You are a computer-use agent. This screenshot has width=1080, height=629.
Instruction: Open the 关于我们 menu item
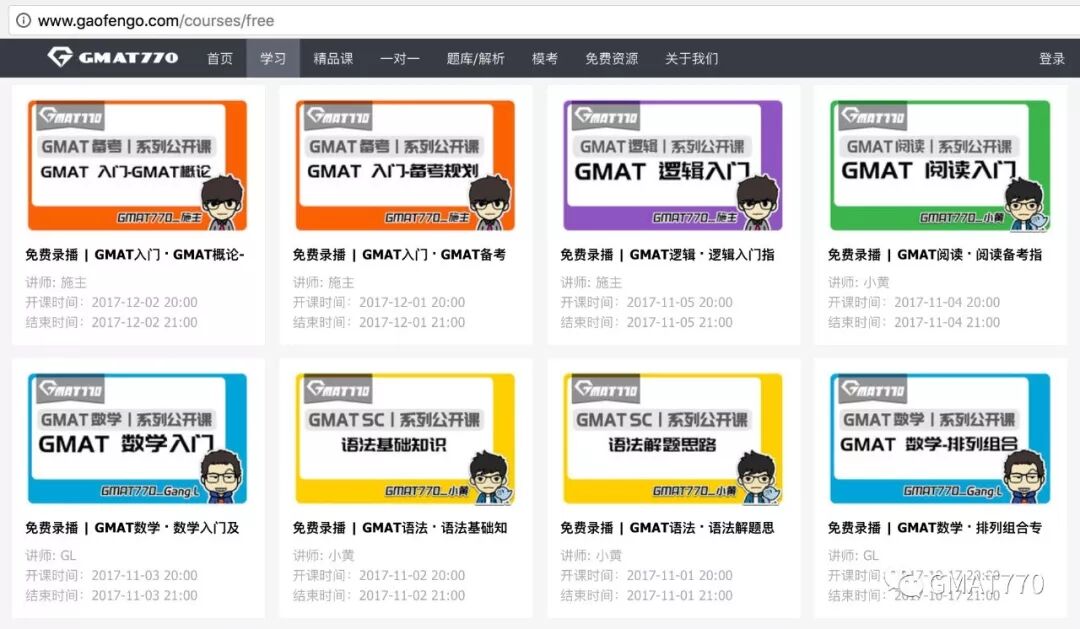(x=692, y=59)
